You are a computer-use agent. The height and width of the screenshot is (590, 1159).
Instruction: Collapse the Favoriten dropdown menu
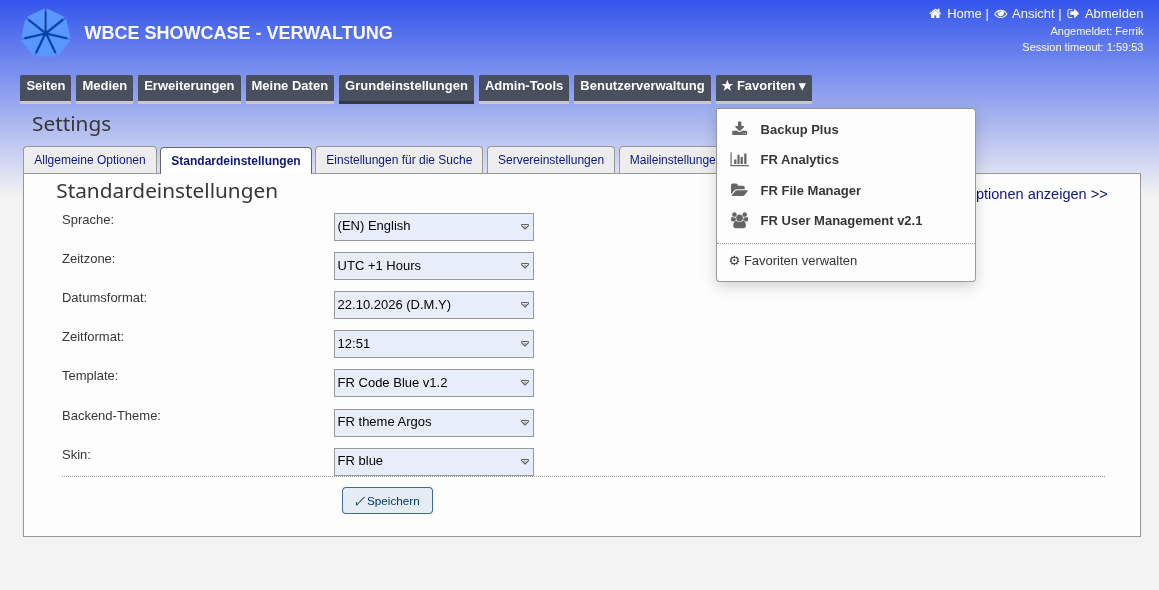(x=764, y=87)
